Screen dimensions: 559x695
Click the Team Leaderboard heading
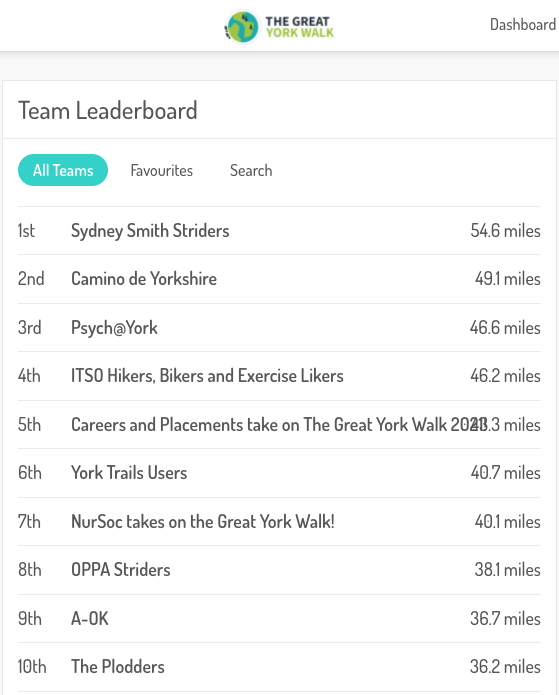108,110
